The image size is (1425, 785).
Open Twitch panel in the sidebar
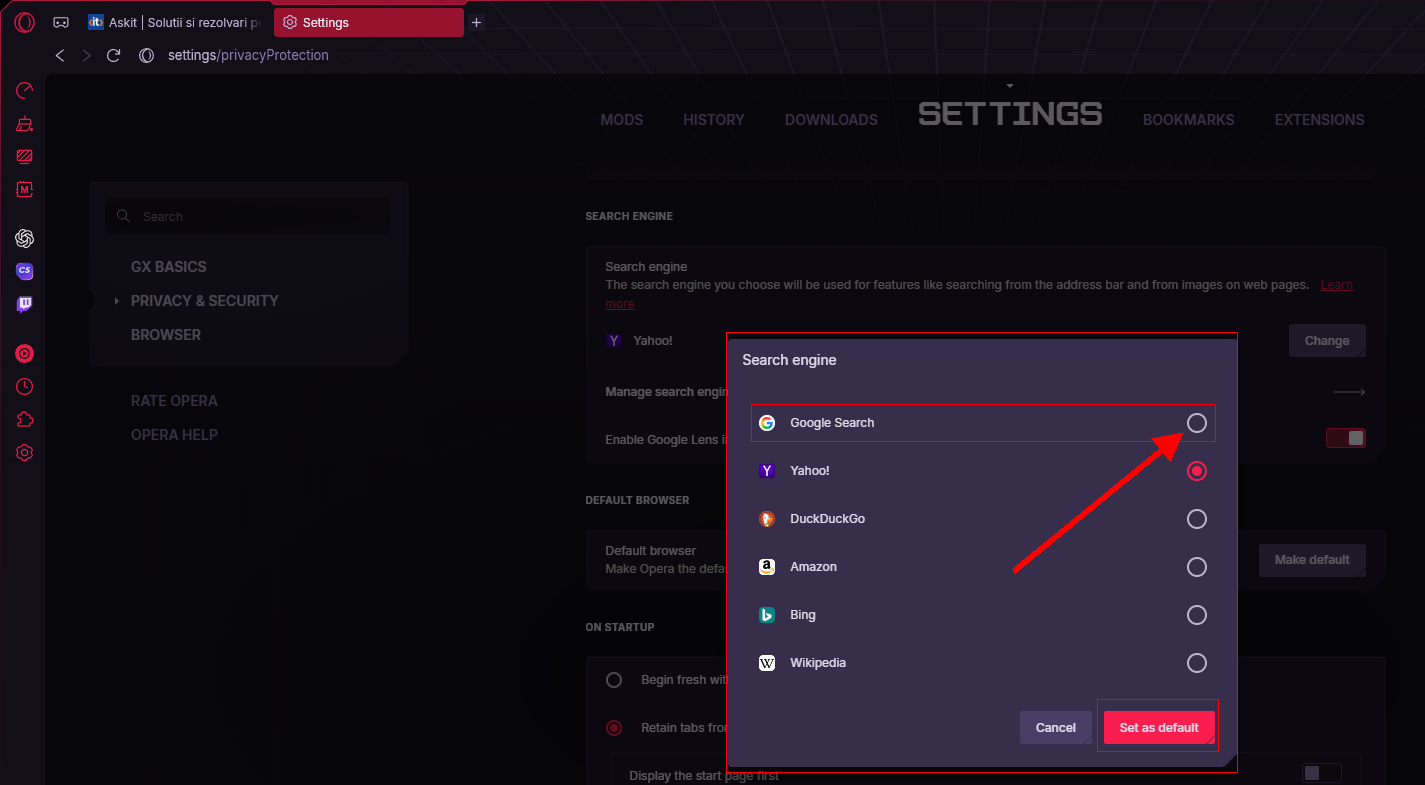click(x=25, y=305)
